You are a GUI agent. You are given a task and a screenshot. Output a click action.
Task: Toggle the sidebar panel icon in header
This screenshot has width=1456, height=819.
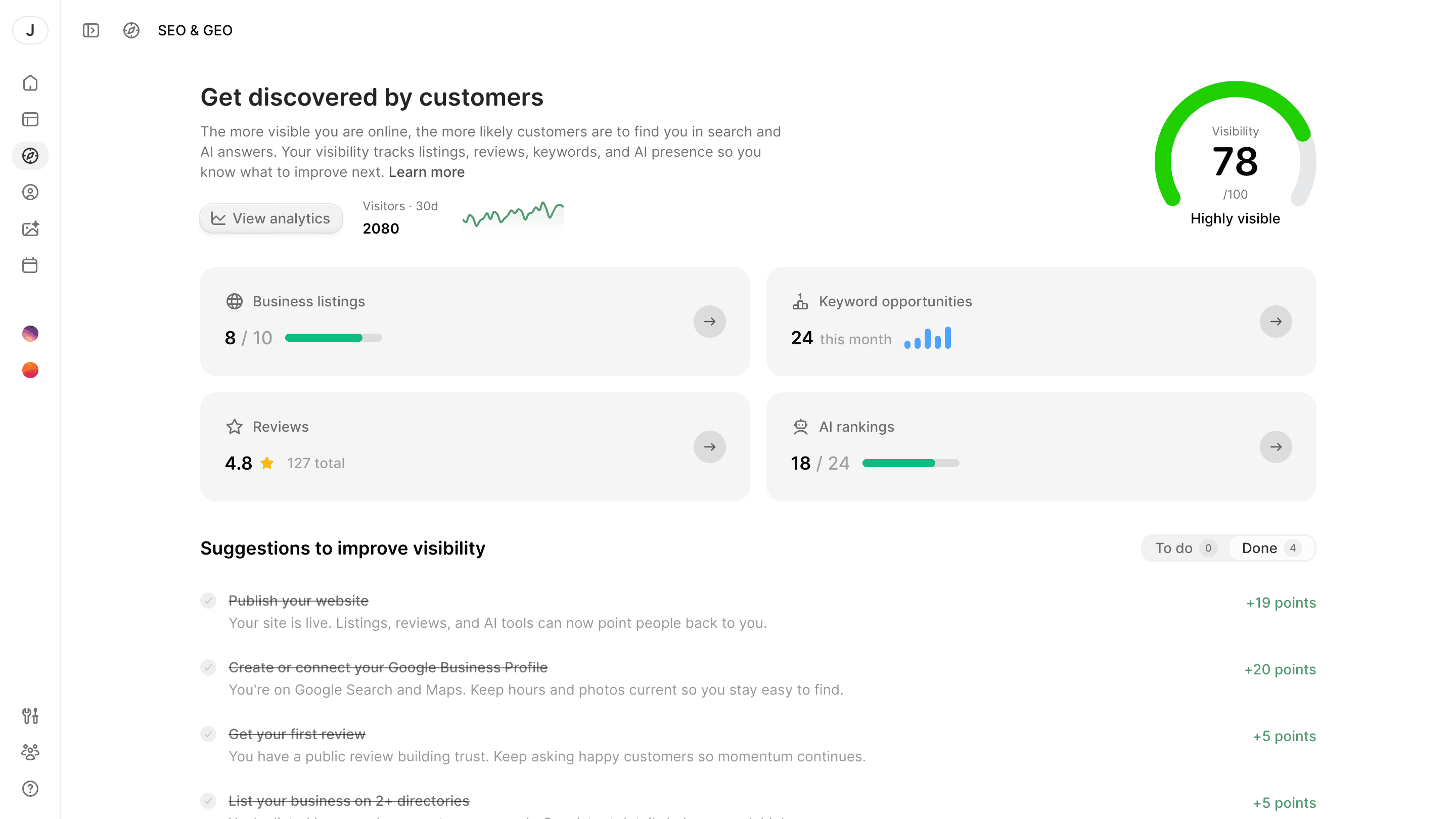pos(91,30)
